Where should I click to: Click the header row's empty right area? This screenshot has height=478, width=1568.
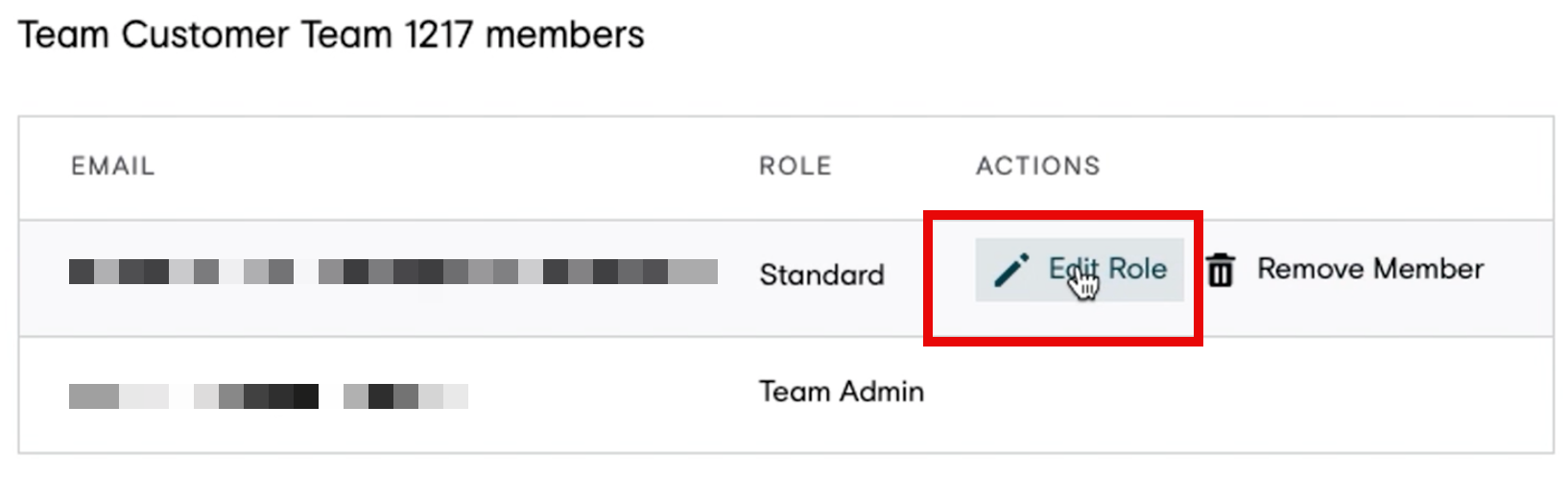[1324, 166]
